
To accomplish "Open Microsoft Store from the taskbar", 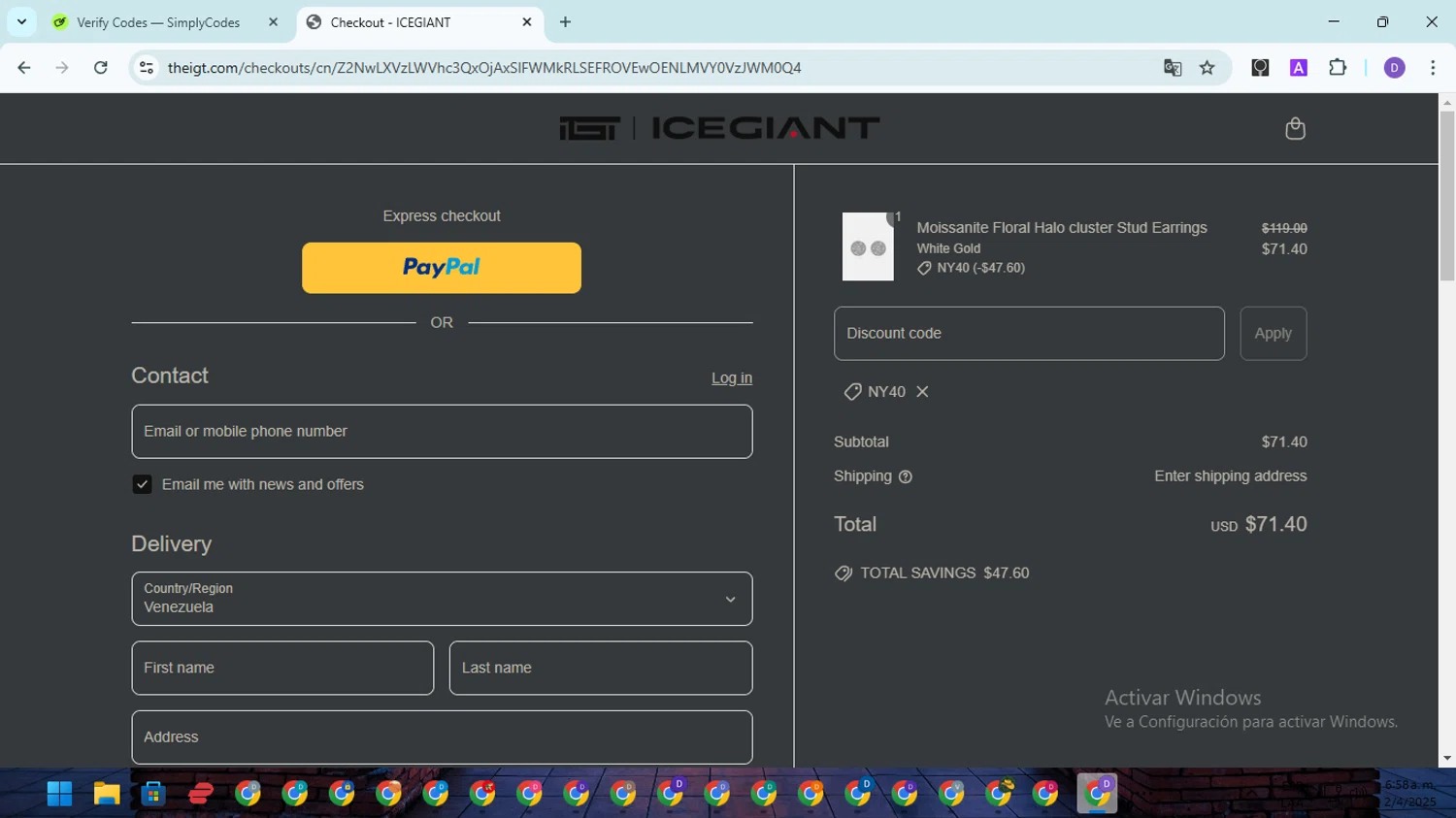I will click(153, 794).
